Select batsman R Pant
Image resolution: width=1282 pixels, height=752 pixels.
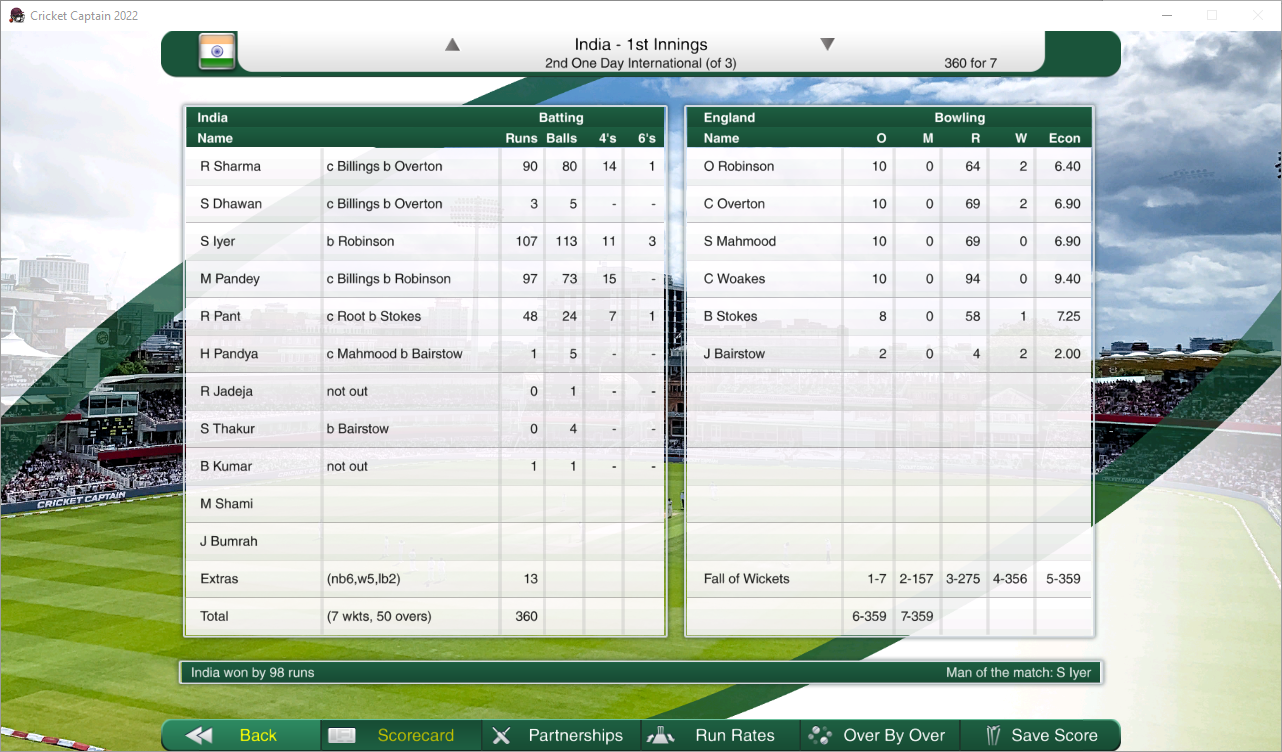pyautogui.click(x=220, y=316)
